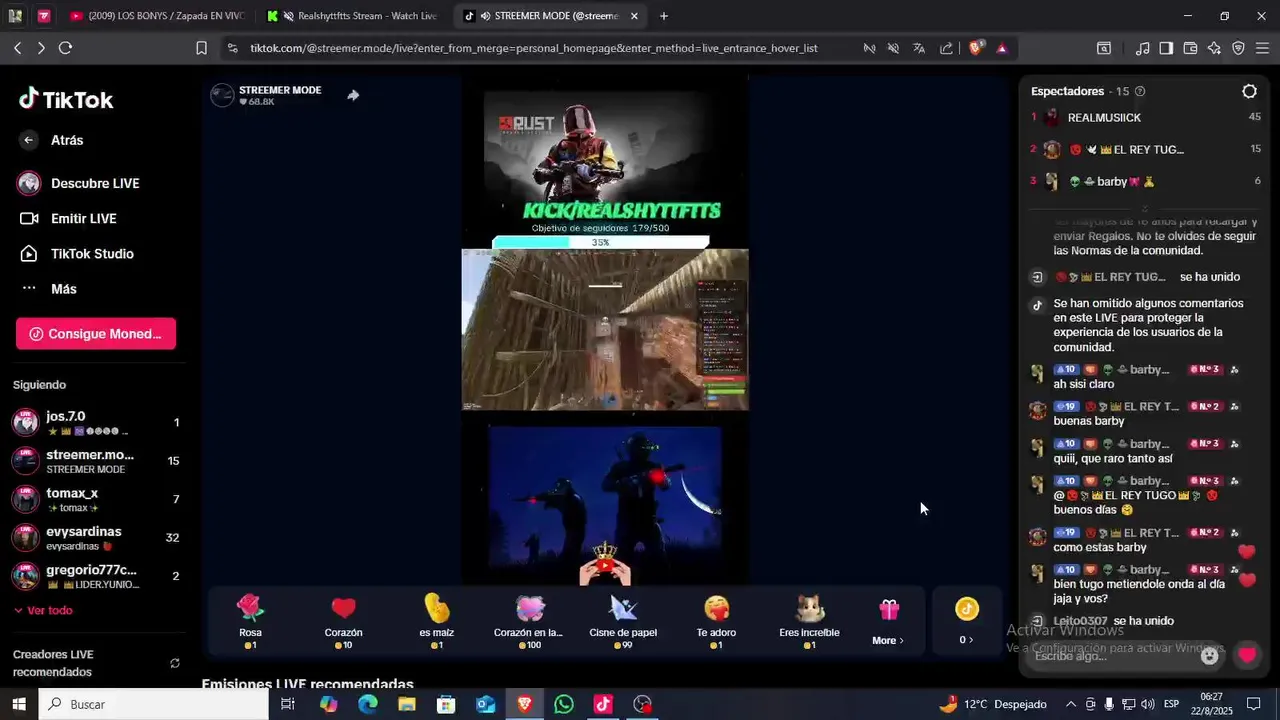Open the Brave wallet icon
This screenshot has width=1280, height=720.
coord(1190,48)
